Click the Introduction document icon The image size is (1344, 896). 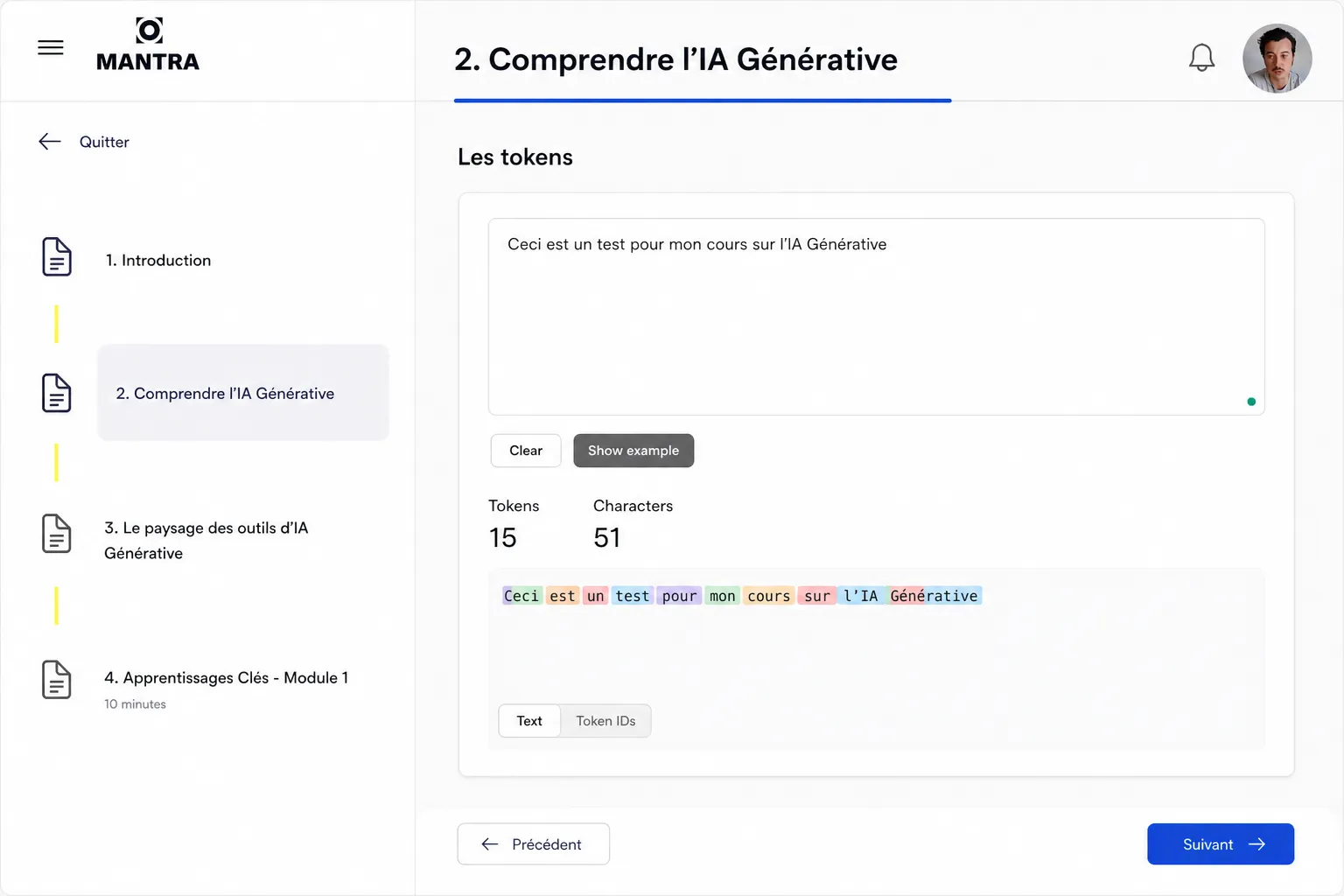pos(57,256)
